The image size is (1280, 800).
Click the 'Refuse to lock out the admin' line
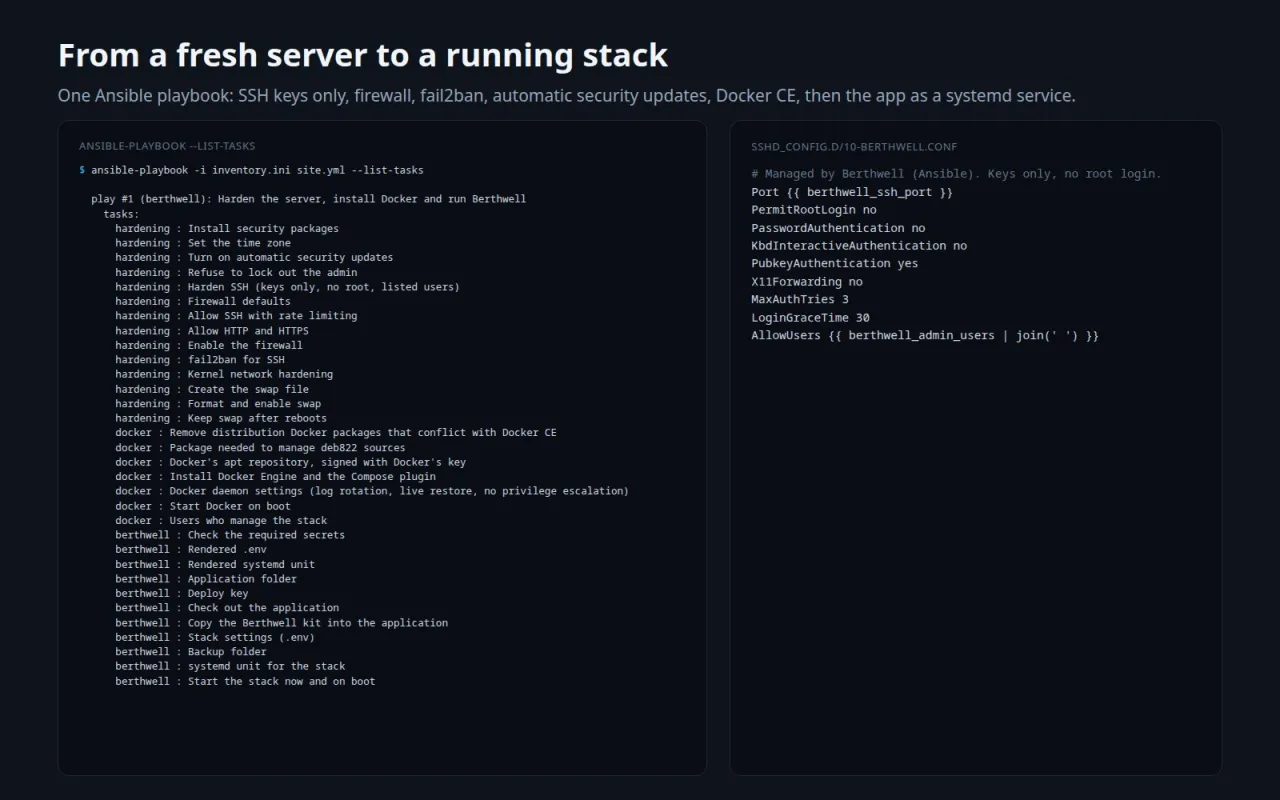pyautogui.click(x=236, y=272)
